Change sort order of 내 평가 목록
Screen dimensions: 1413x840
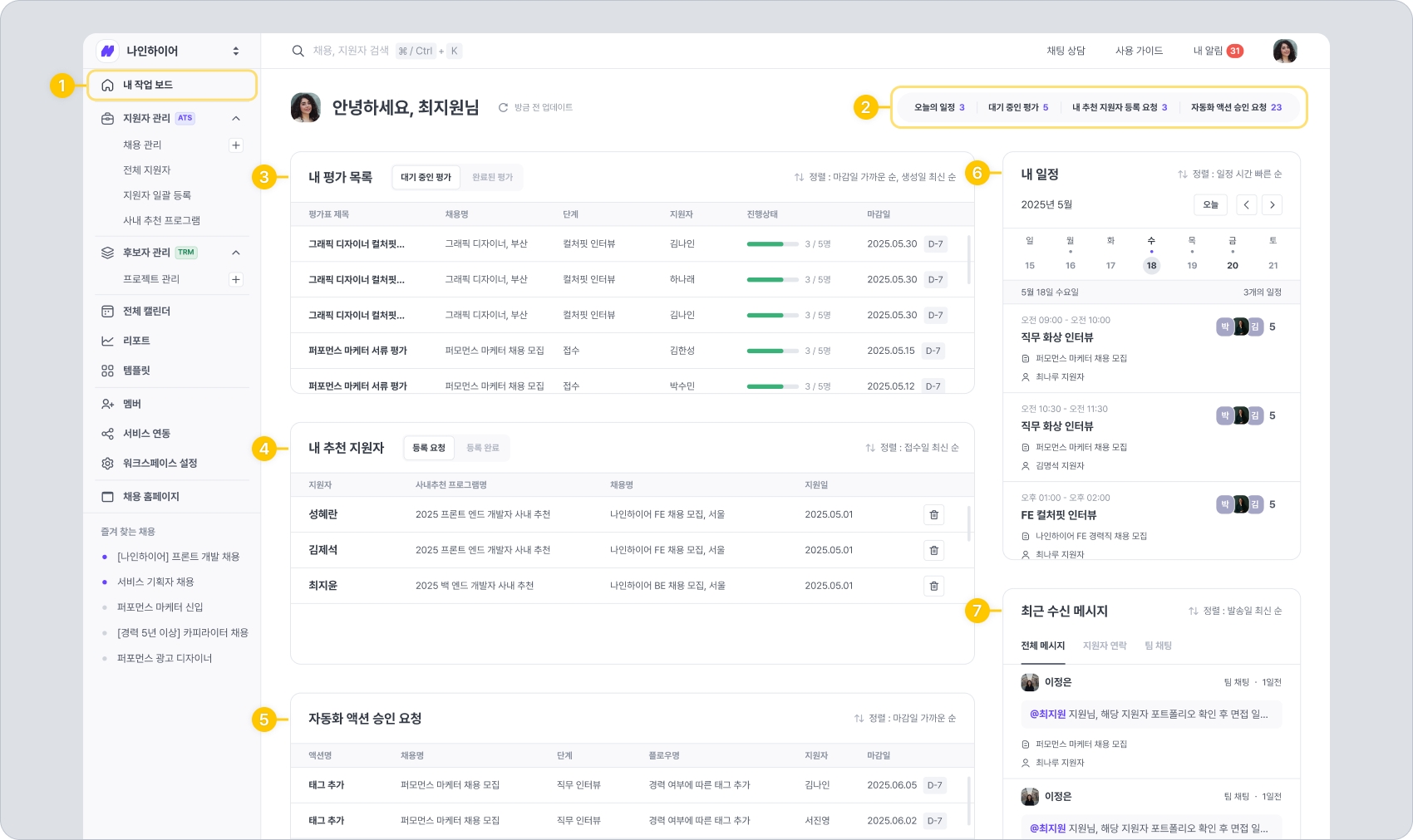(x=874, y=177)
